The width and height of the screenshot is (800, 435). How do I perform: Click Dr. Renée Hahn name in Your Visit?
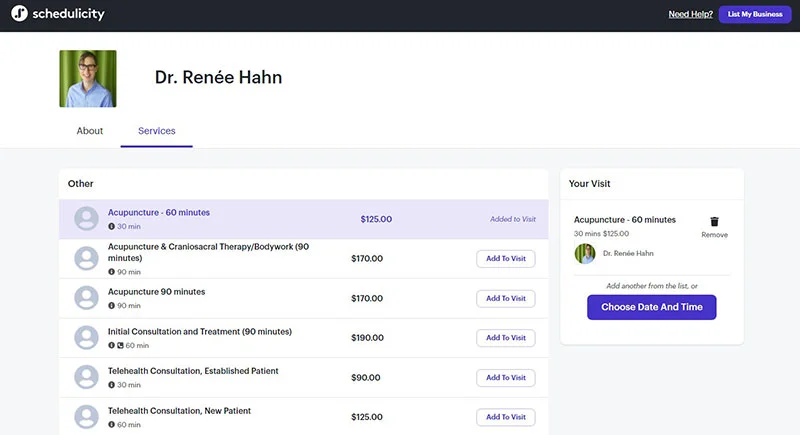point(628,253)
